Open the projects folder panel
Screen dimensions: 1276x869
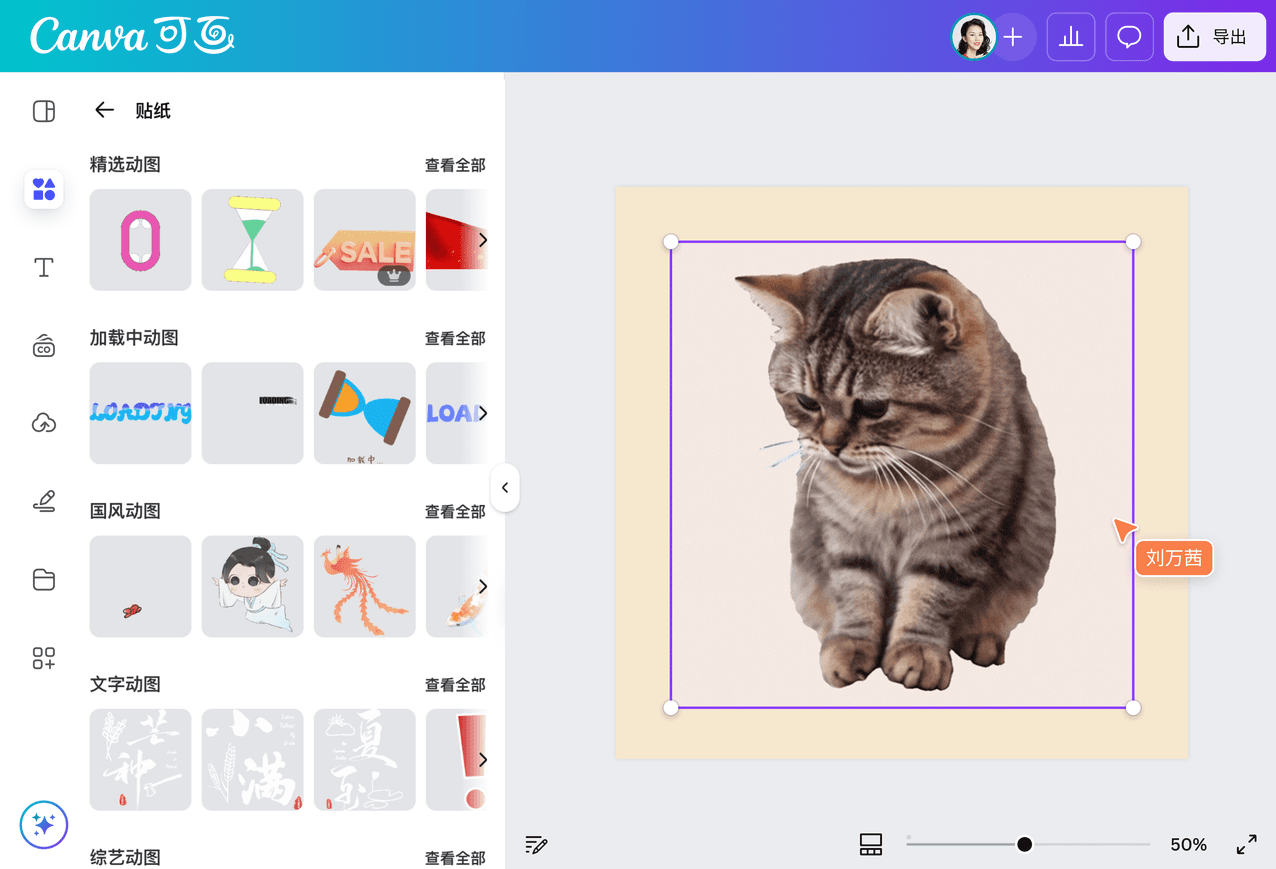43,579
